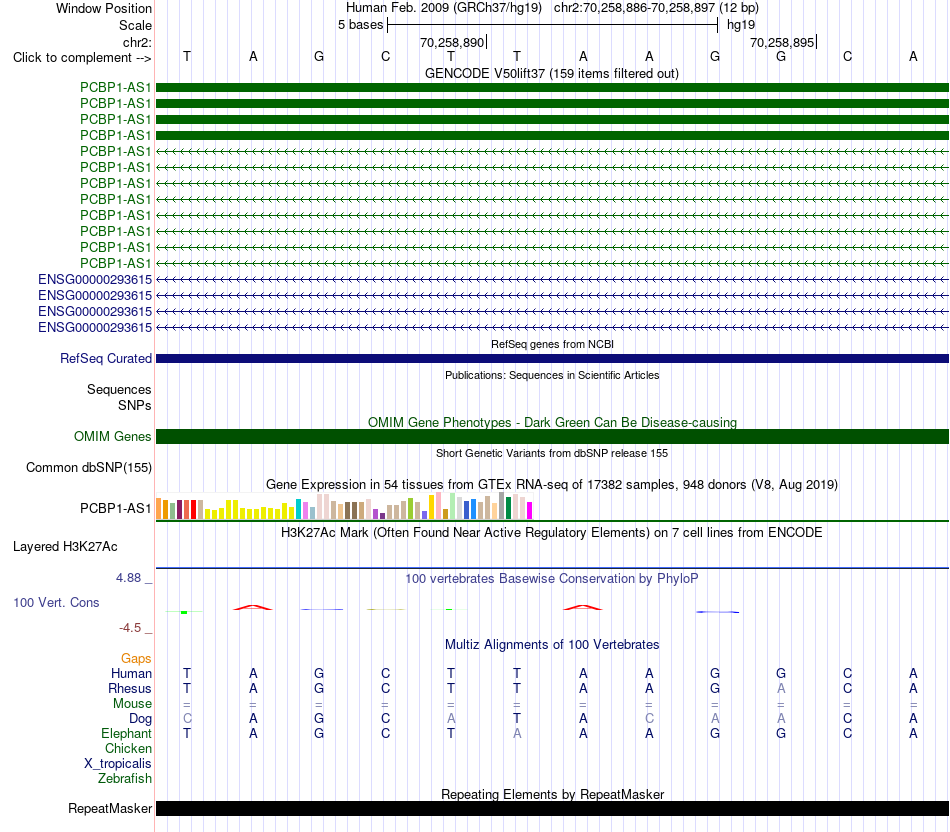Click the Scale track label

tap(135, 25)
